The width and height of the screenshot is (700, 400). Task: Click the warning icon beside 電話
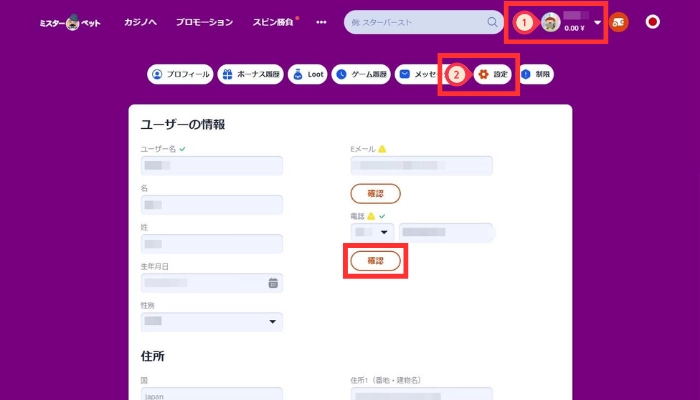pyautogui.click(x=371, y=216)
